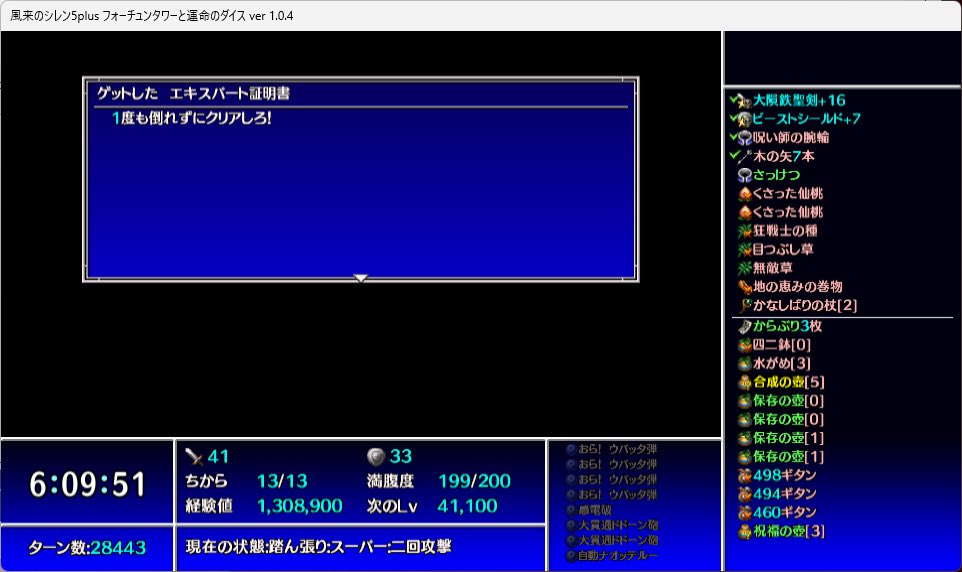Select the 無敵草 item name

pos(772,268)
